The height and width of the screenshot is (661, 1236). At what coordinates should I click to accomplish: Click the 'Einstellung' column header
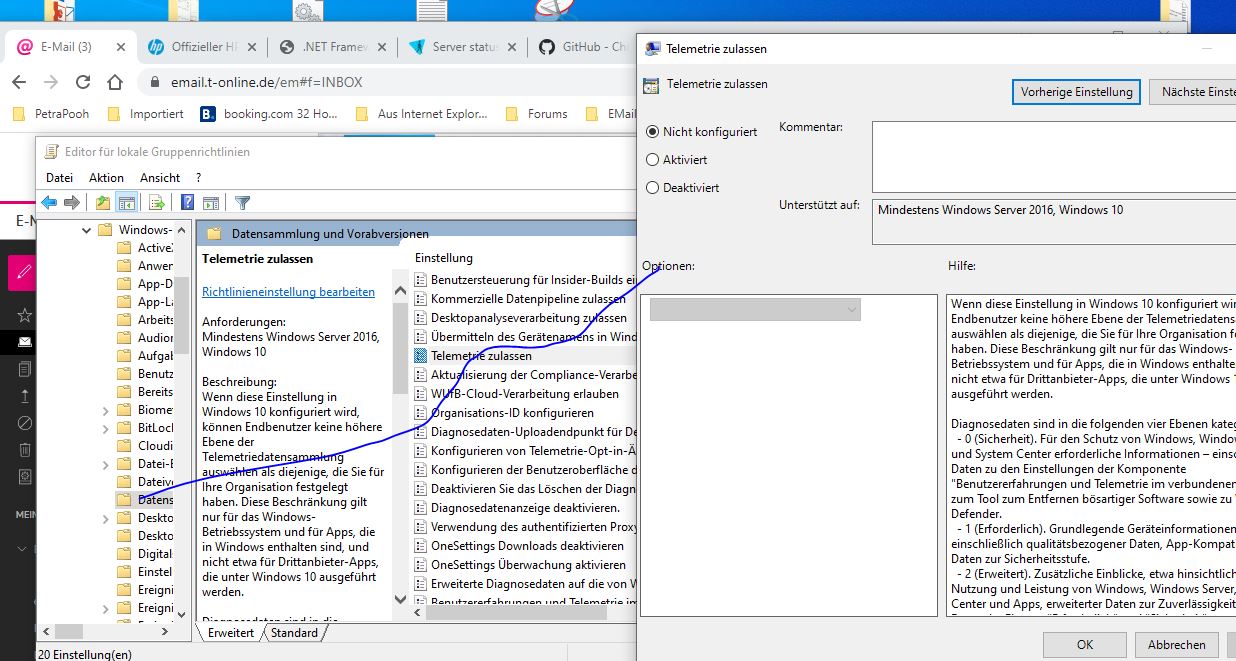[444, 258]
